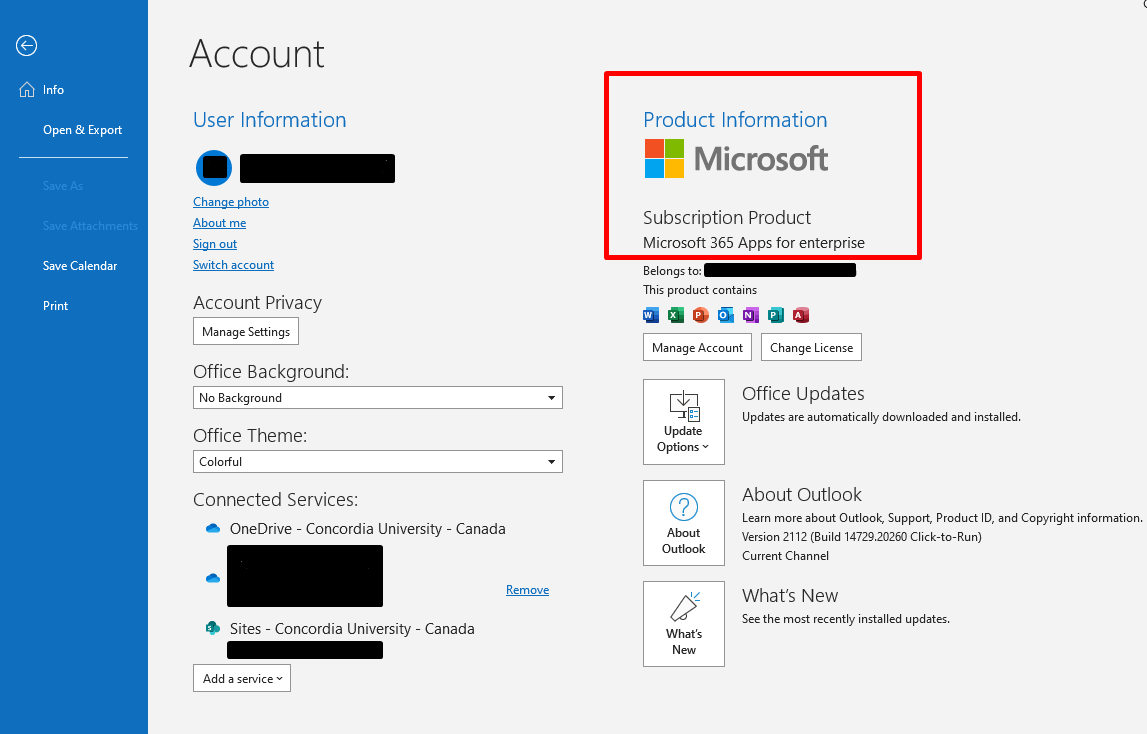Click the OneDrive cloud icon for Concordia University
The image size is (1147, 734).
(213, 528)
